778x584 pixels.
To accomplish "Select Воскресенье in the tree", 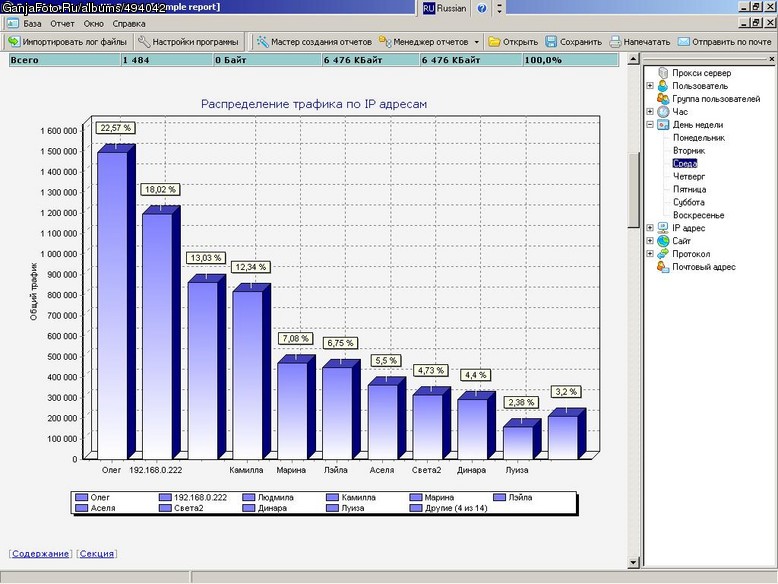I will coord(698,215).
